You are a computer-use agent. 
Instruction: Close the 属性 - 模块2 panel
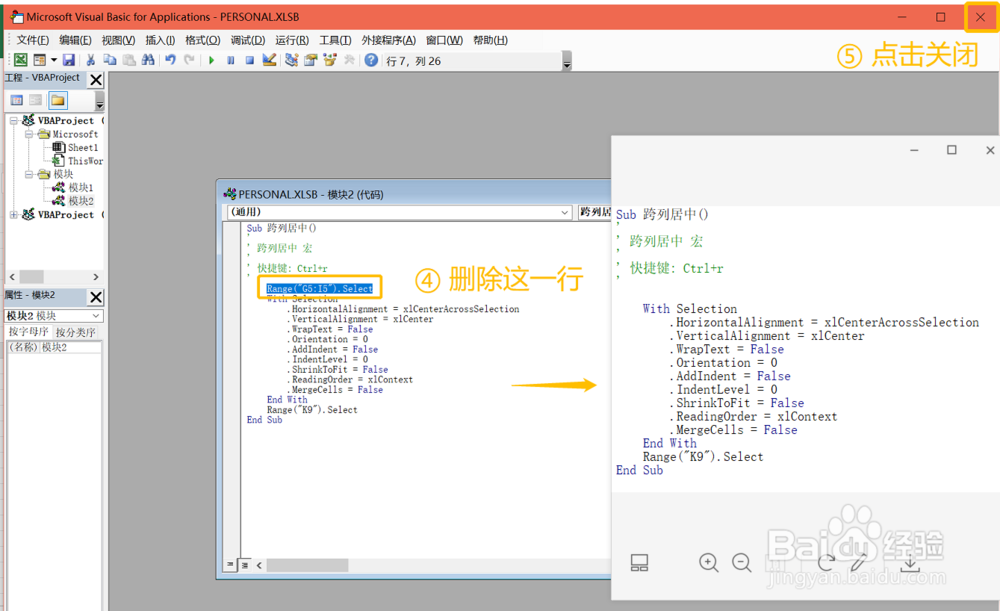coord(96,297)
